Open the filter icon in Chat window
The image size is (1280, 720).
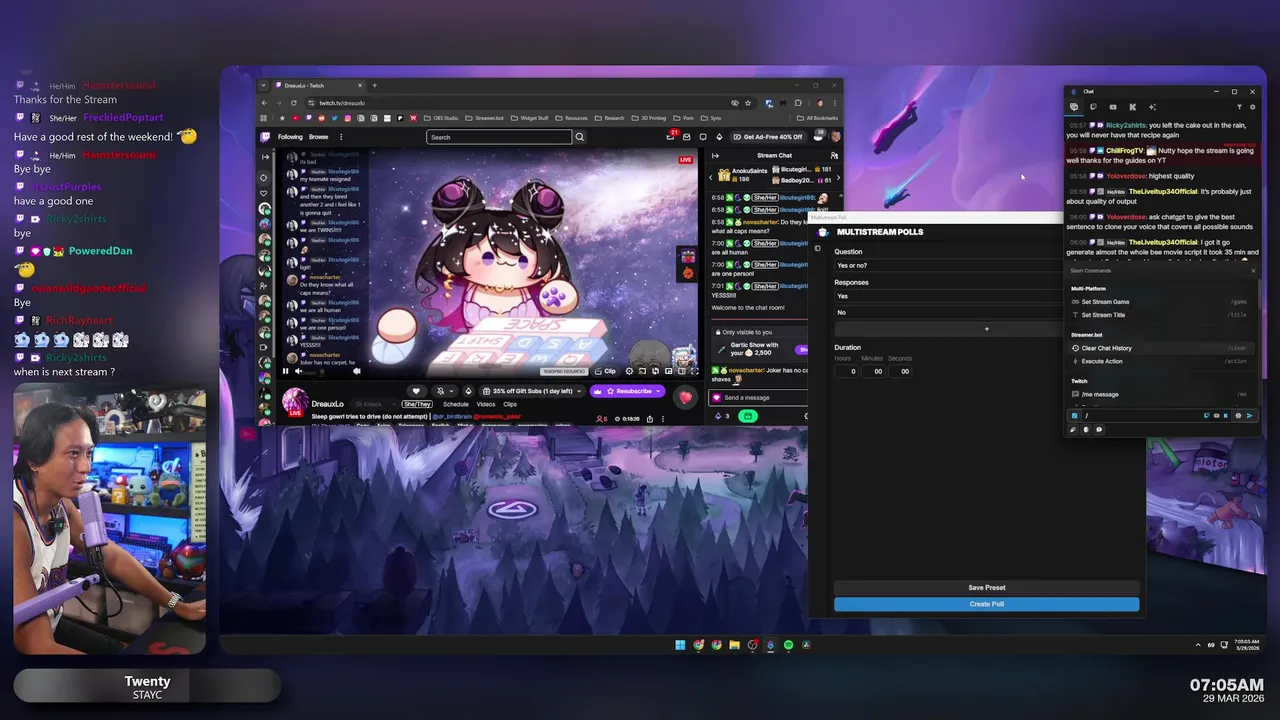click(x=1239, y=107)
